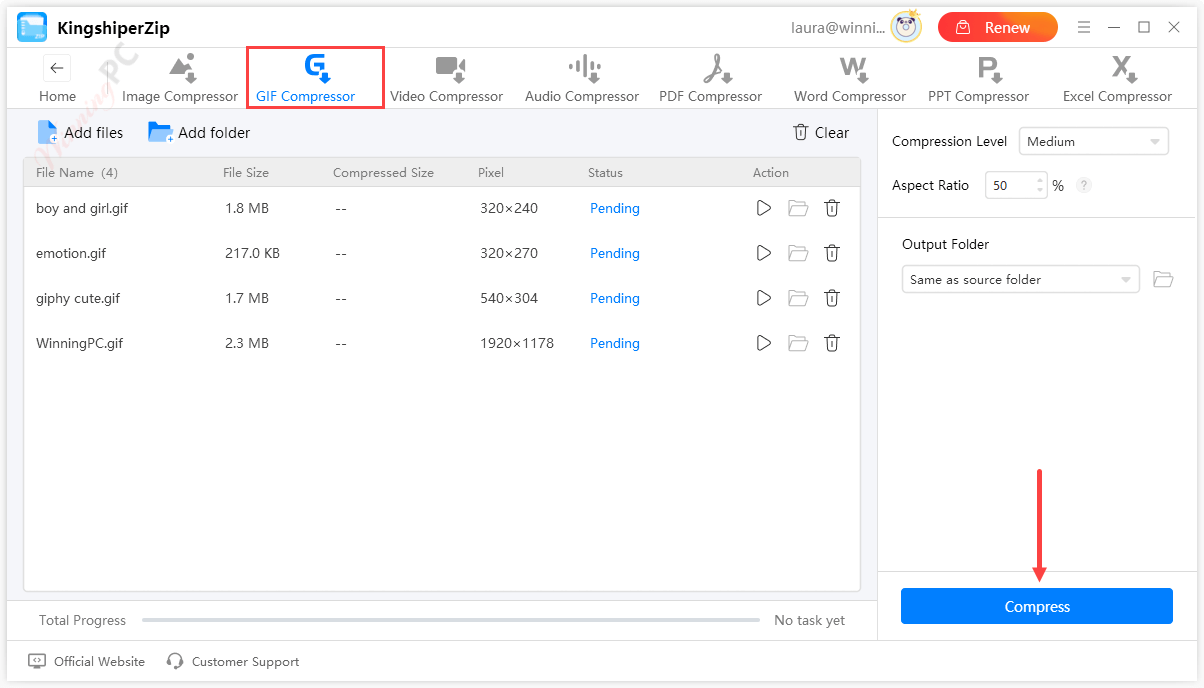Click the 2.3 MB file size

247,343
